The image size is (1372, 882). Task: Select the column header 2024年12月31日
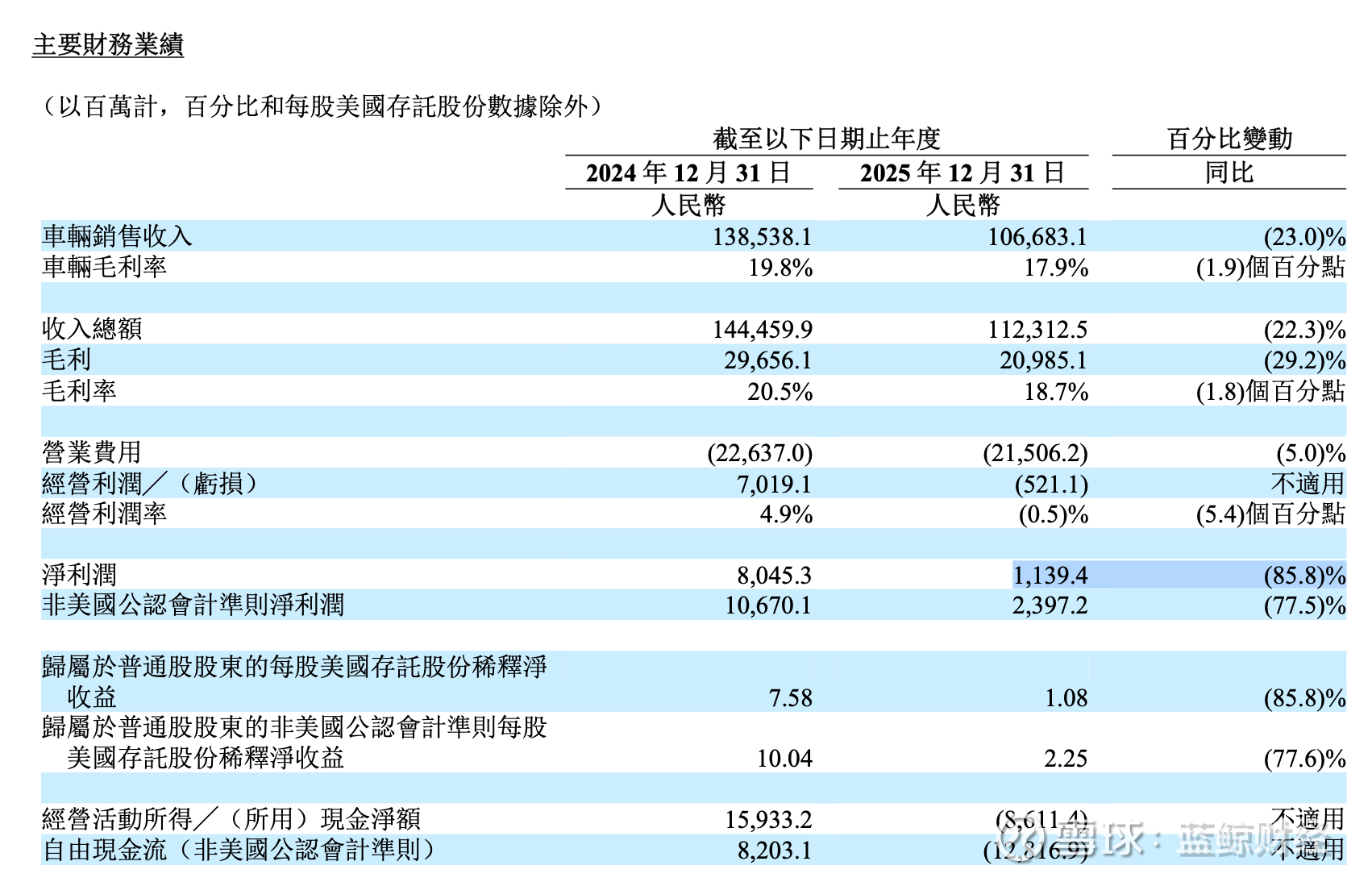click(x=688, y=173)
